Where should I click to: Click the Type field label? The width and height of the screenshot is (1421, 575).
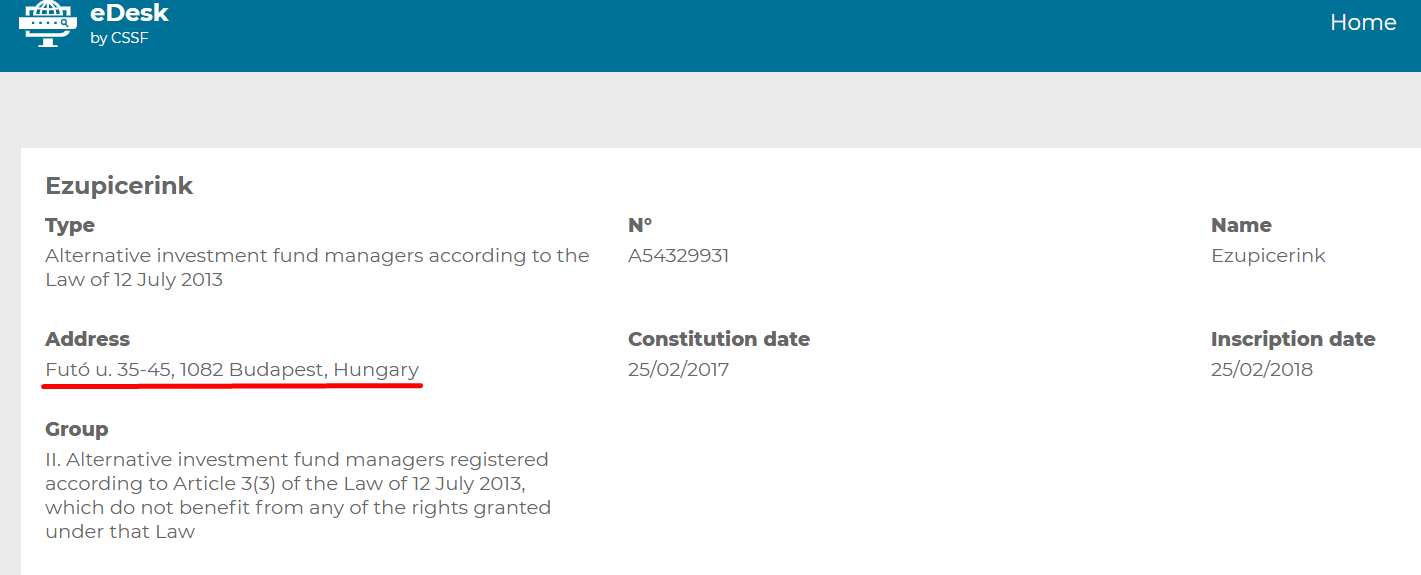pos(70,226)
